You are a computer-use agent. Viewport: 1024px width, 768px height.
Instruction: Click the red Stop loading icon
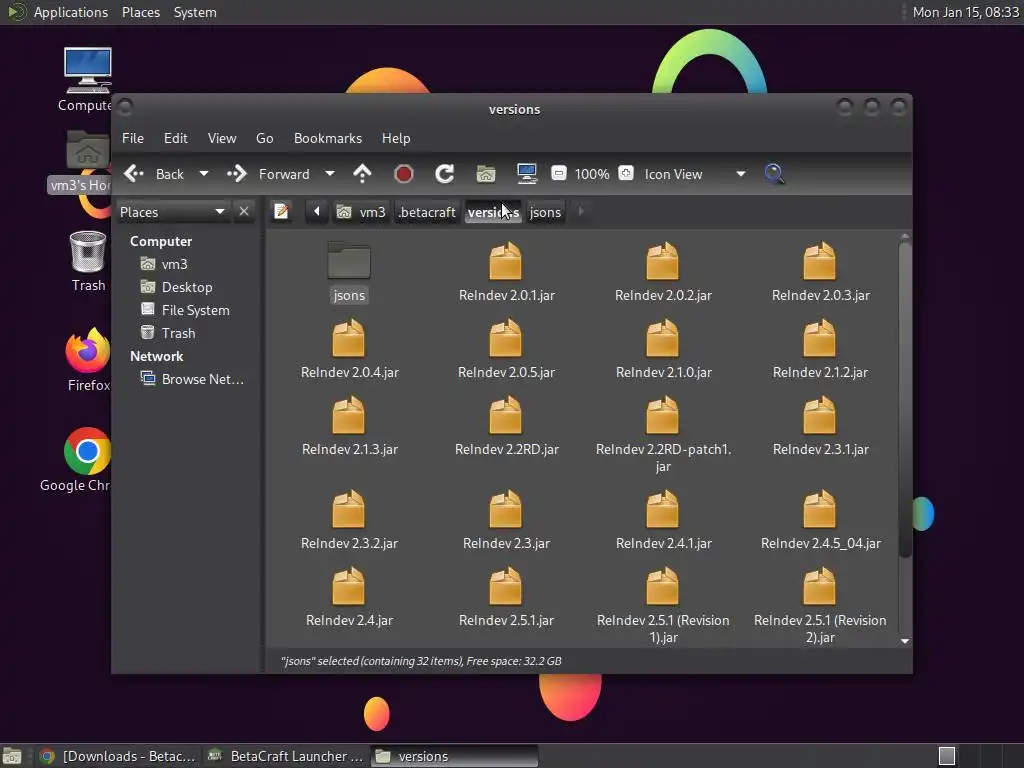click(x=404, y=174)
